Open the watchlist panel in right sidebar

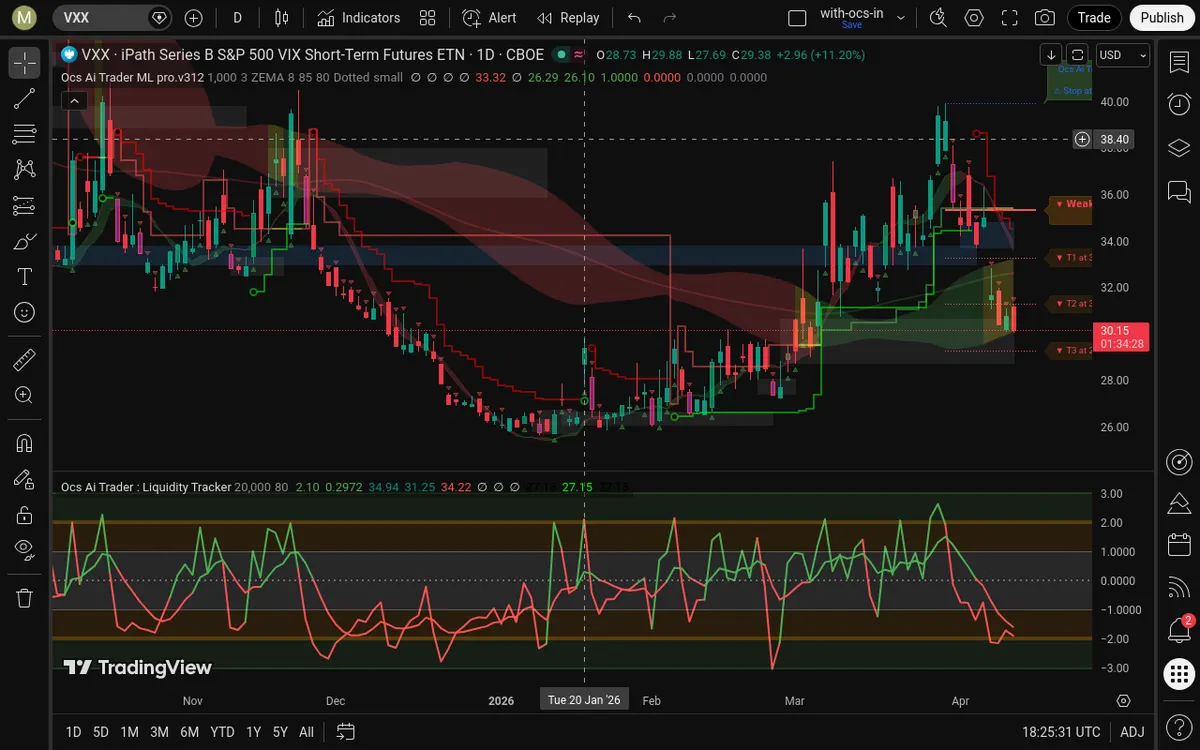1179,62
